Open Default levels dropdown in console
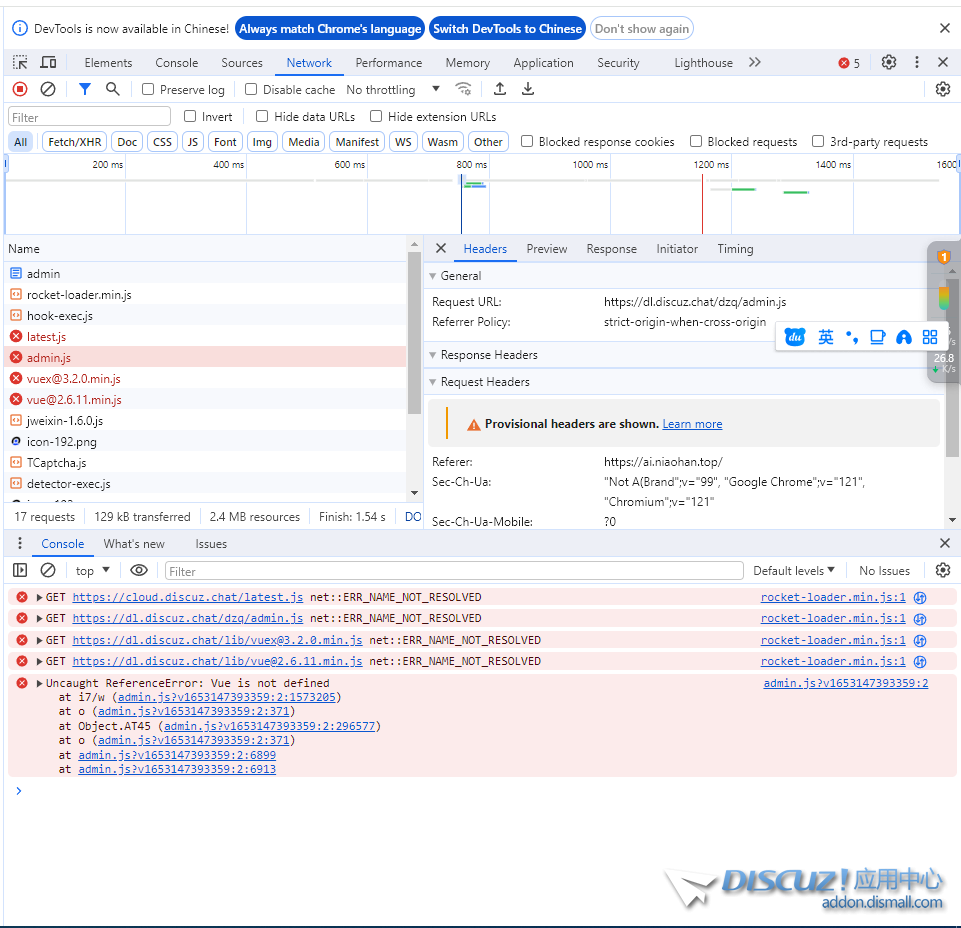961x928 pixels. pyautogui.click(x=794, y=571)
